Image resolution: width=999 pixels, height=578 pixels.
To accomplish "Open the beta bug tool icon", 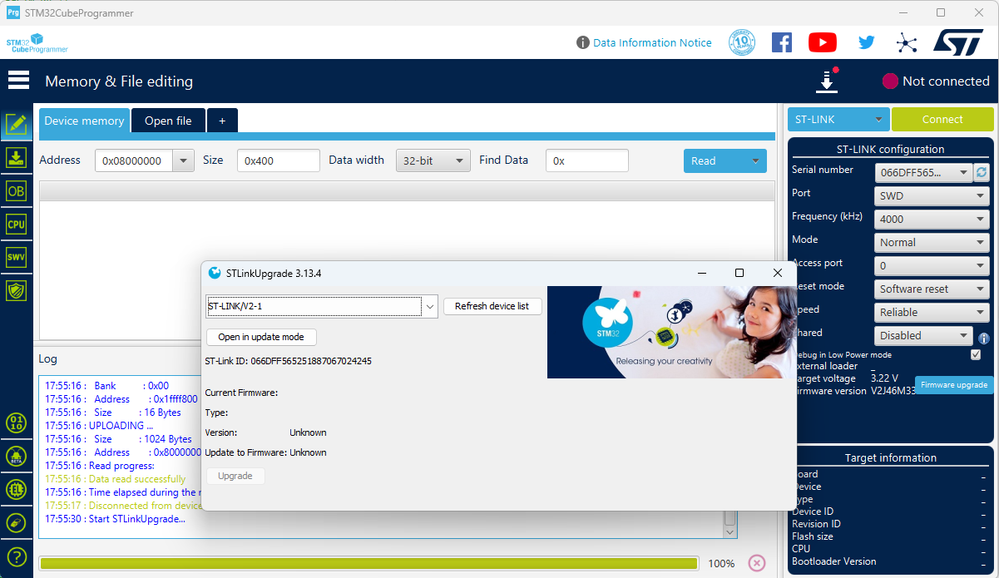I will point(16,456).
